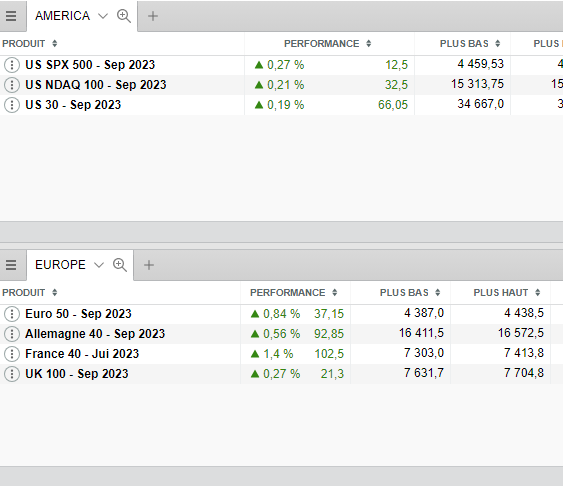Click the 66,05 points change value
The height and width of the screenshot is (486, 563).
click(x=393, y=105)
